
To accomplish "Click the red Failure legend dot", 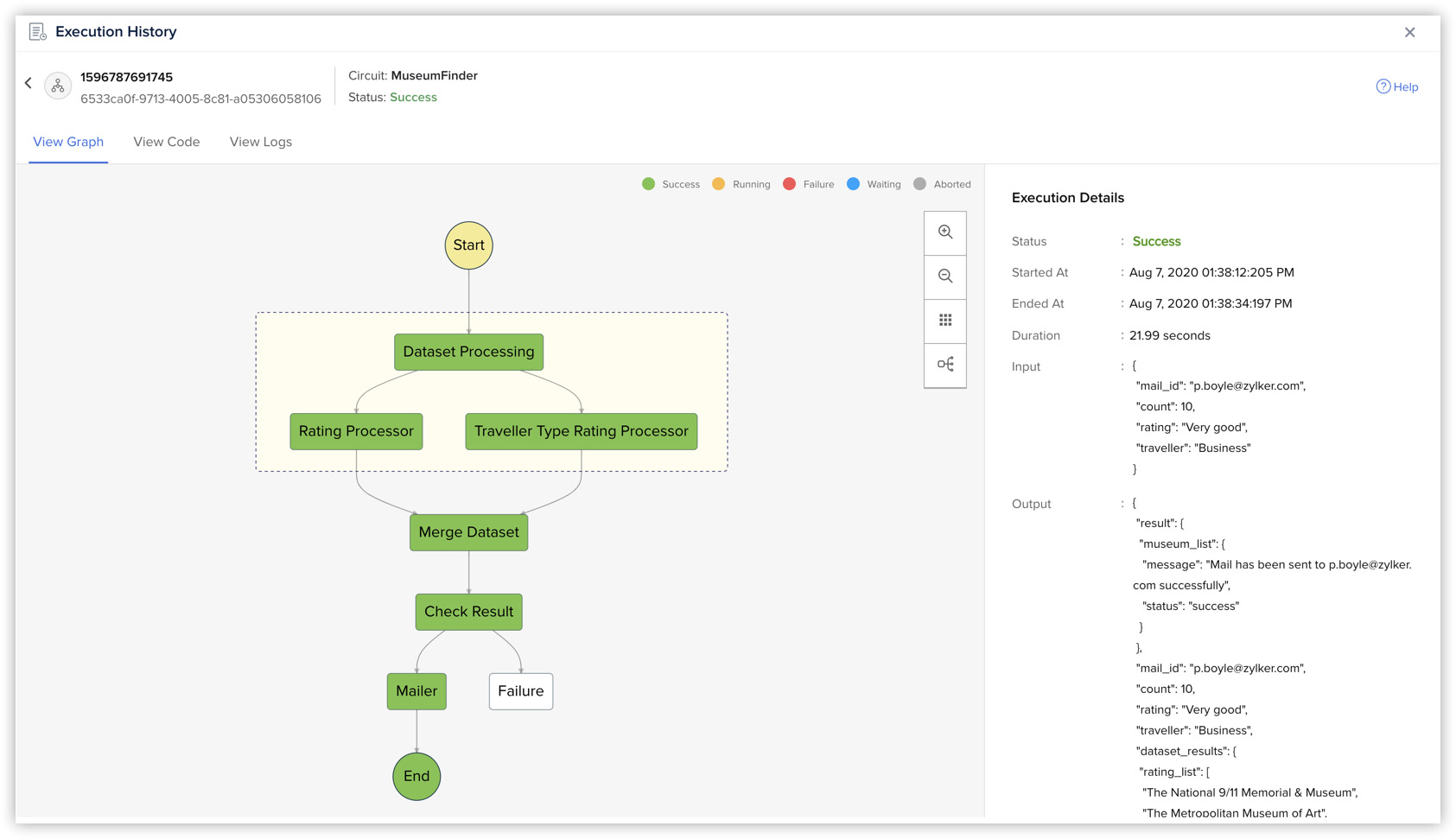I will click(789, 184).
